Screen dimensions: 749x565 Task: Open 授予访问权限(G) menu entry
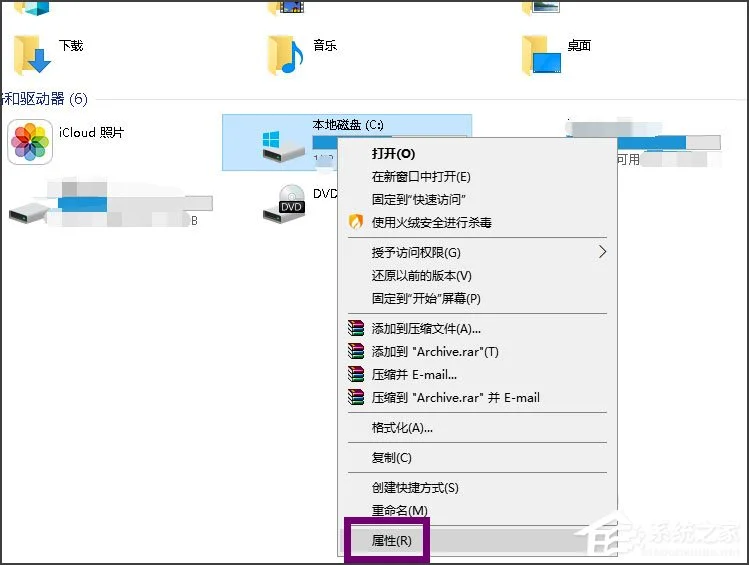(x=477, y=252)
